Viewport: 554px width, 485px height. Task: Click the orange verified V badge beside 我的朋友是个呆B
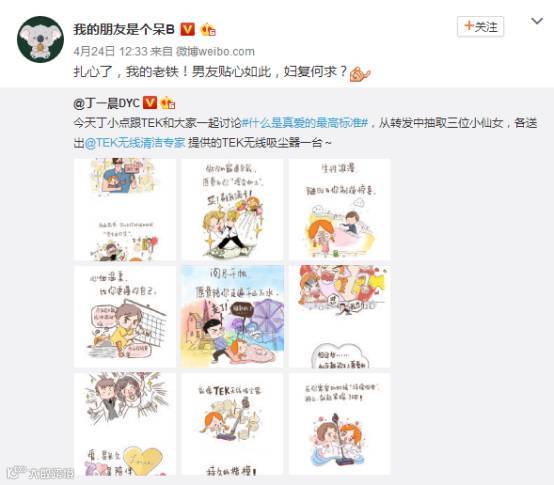click(188, 29)
